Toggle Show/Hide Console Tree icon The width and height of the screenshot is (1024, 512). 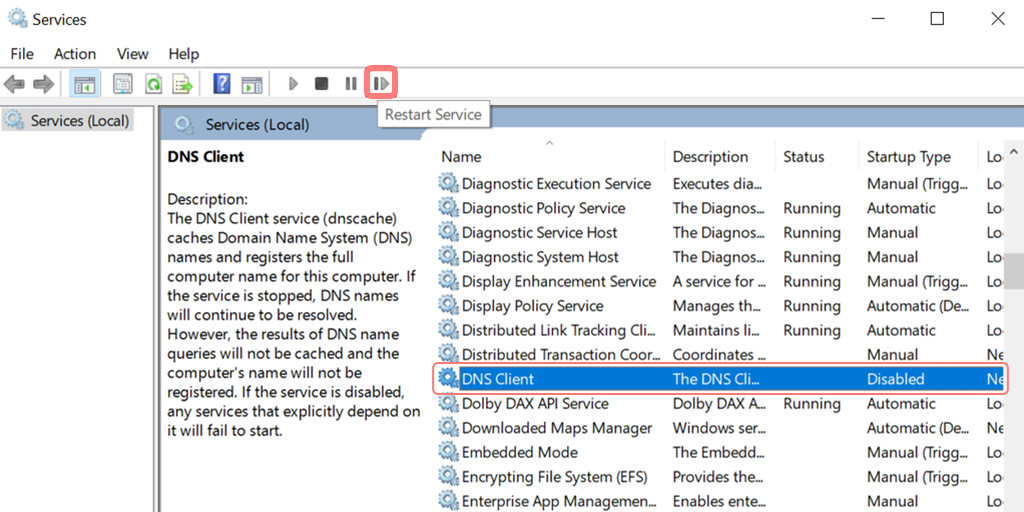pos(84,84)
